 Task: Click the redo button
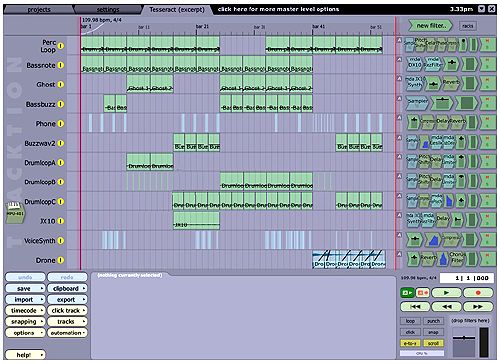pyautogui.click(x=67, y=277)
